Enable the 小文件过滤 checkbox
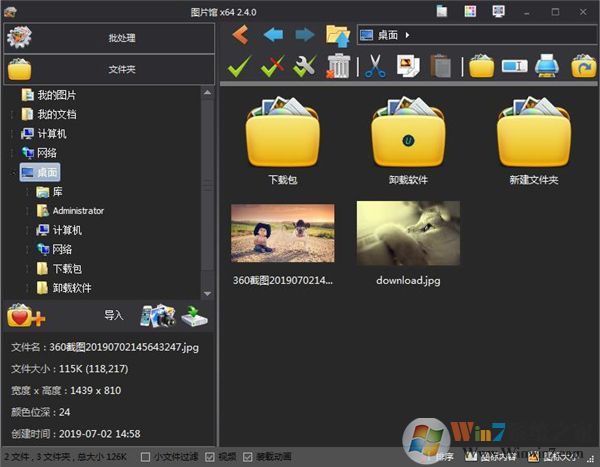The height and width of the screenshot is (467, 600). 146,457
